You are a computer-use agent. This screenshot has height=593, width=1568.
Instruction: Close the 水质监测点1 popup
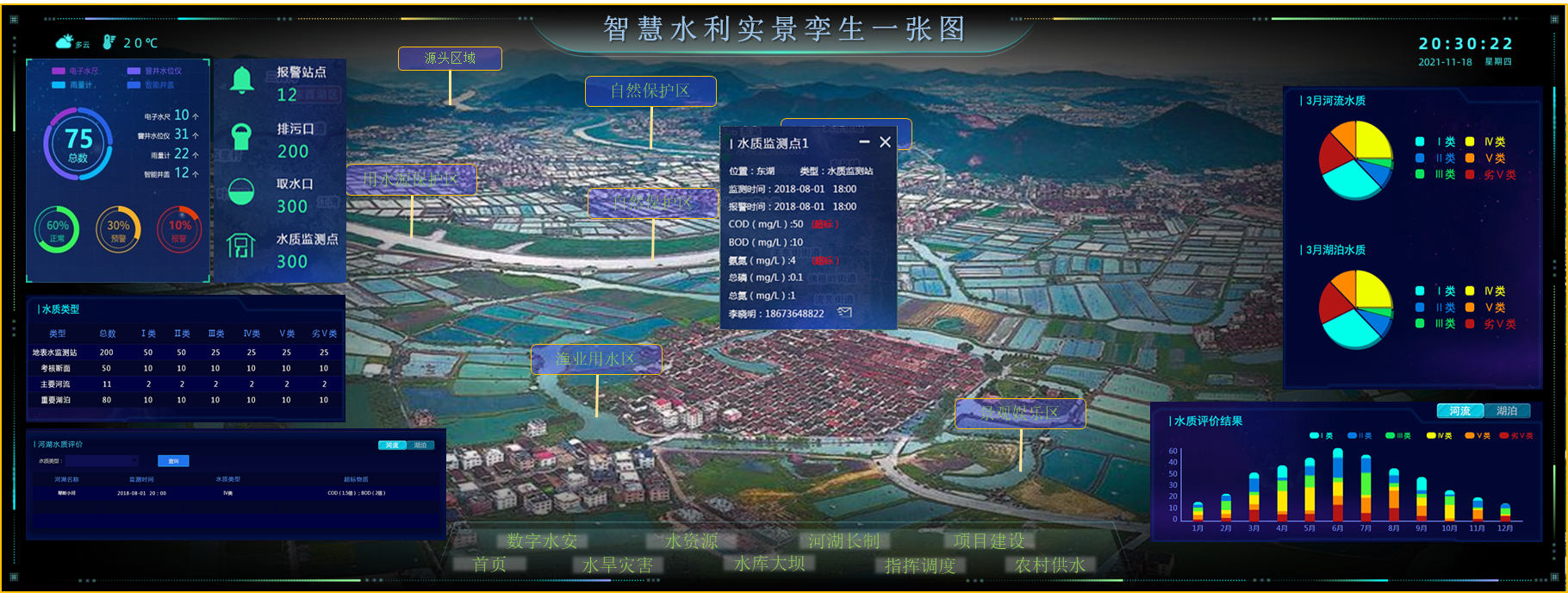[x=885, y=142]
